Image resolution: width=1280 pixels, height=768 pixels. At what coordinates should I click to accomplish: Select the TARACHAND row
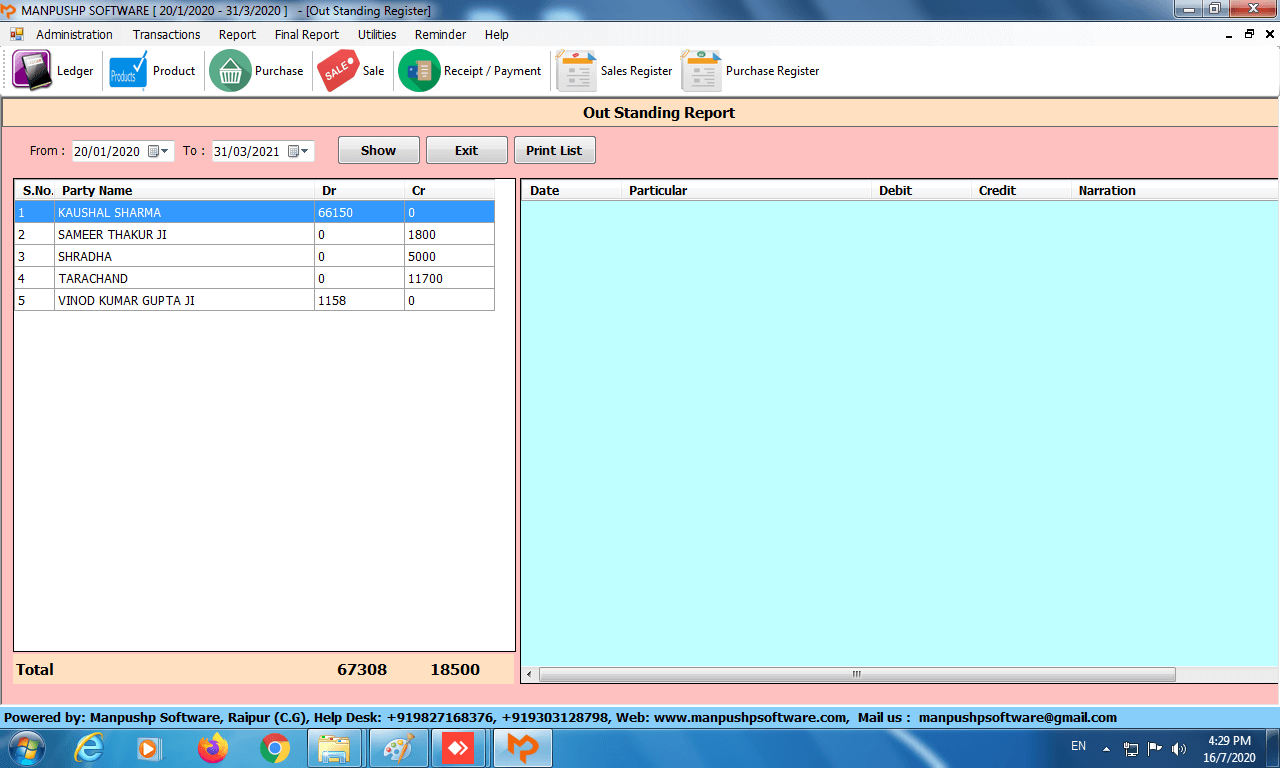[254, 278]
